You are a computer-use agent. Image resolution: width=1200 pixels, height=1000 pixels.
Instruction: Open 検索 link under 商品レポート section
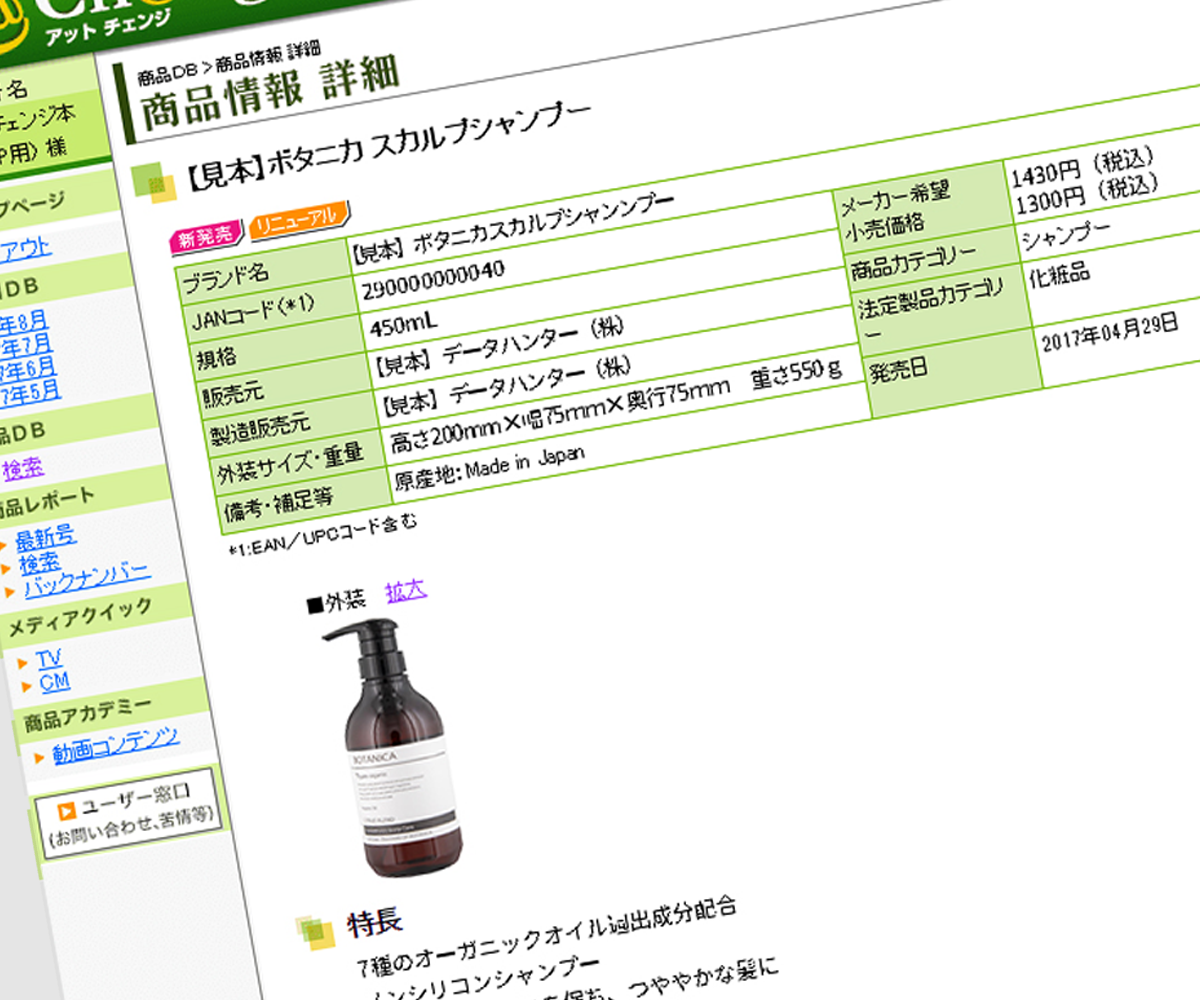pos(39,565)
